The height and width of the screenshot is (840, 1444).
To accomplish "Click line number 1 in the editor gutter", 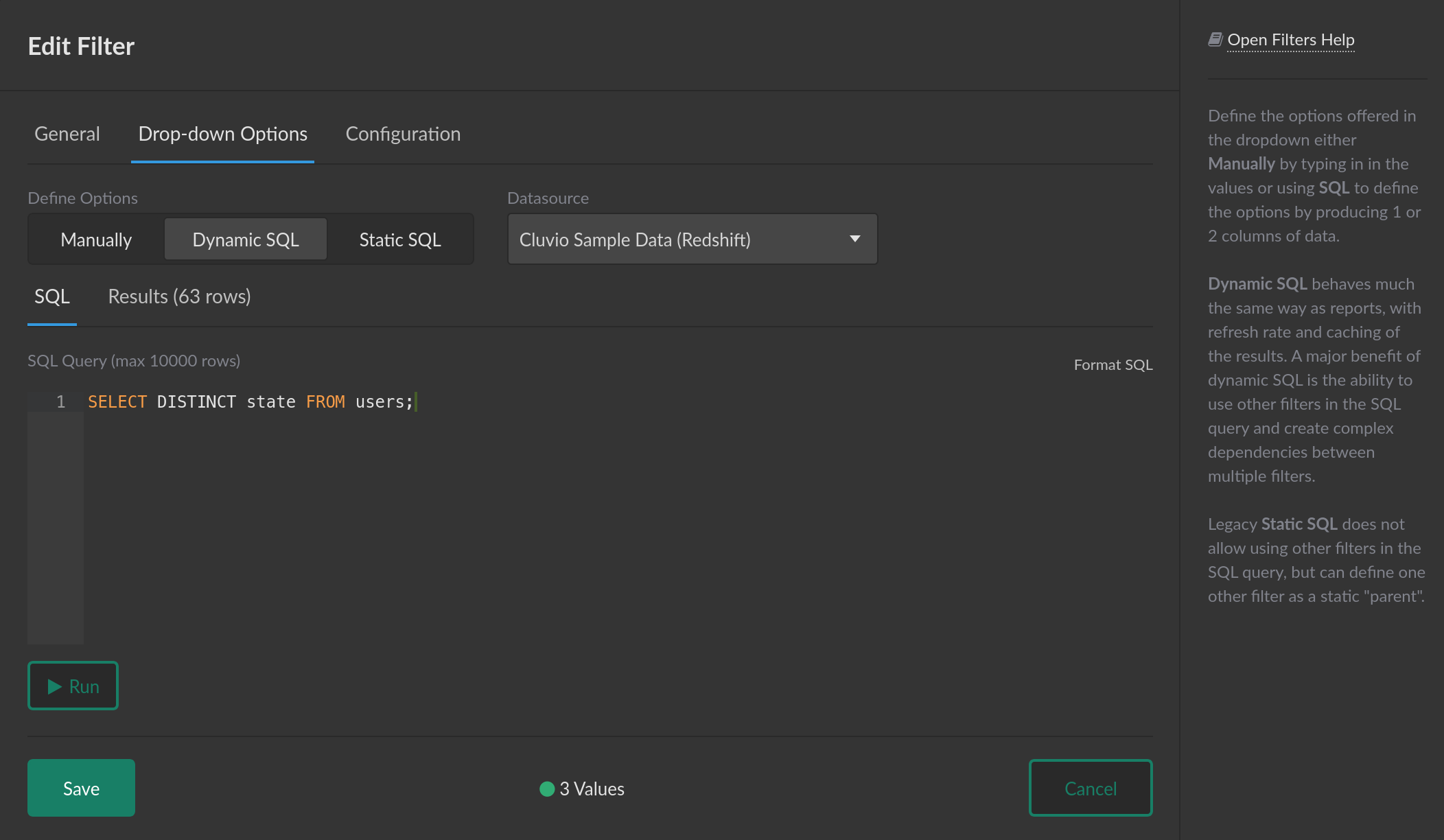I will pyautogui.click(x=60, y=402).
